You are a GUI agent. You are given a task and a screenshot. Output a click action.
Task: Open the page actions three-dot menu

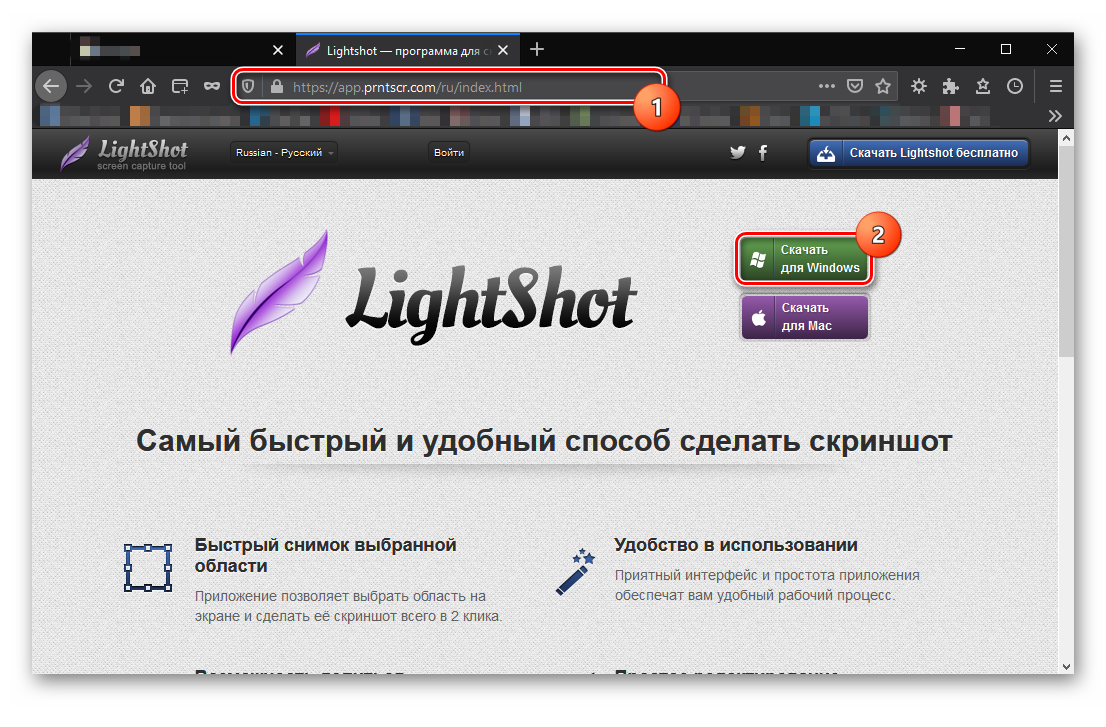tap(827, 86)
